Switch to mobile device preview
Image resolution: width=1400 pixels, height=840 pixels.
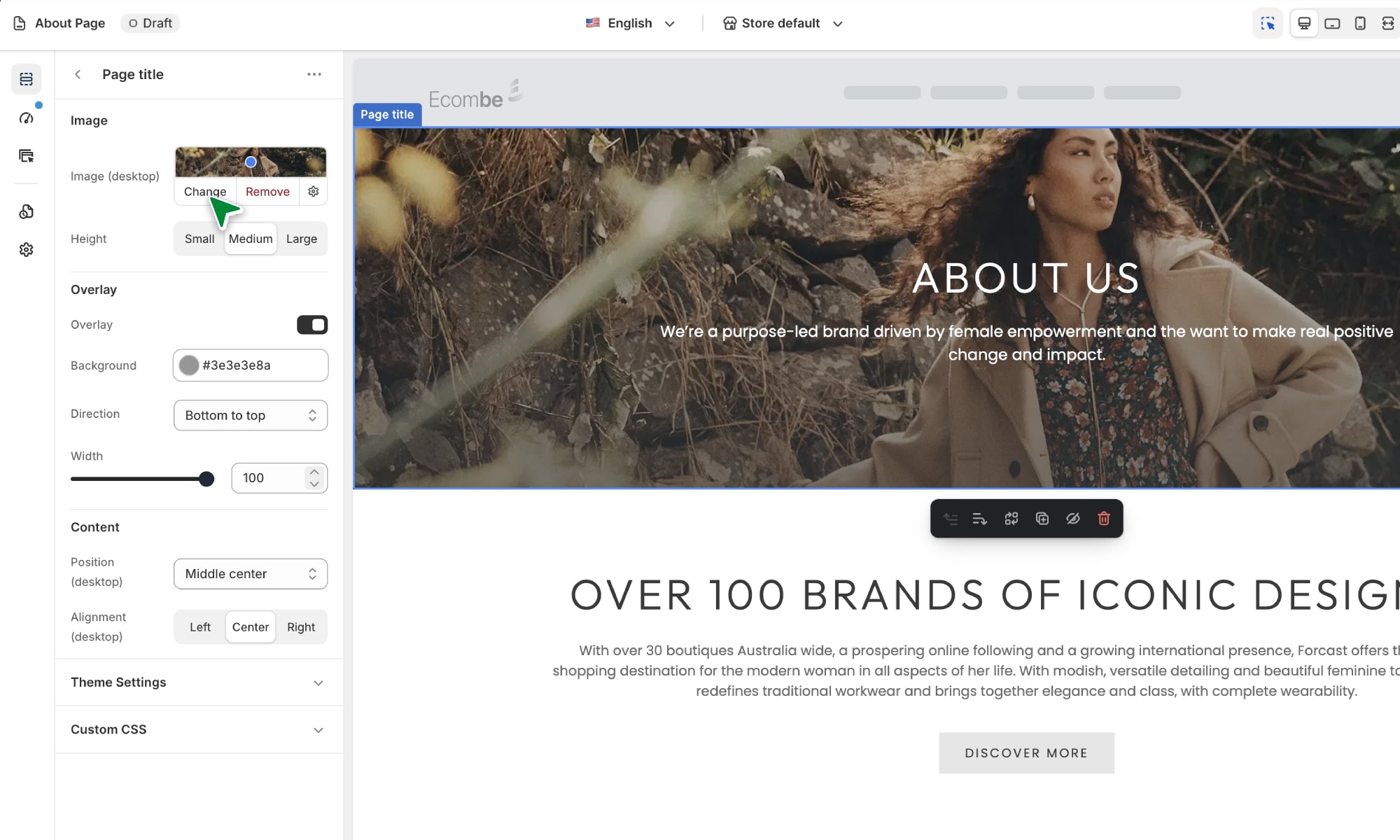[1360, 23]
